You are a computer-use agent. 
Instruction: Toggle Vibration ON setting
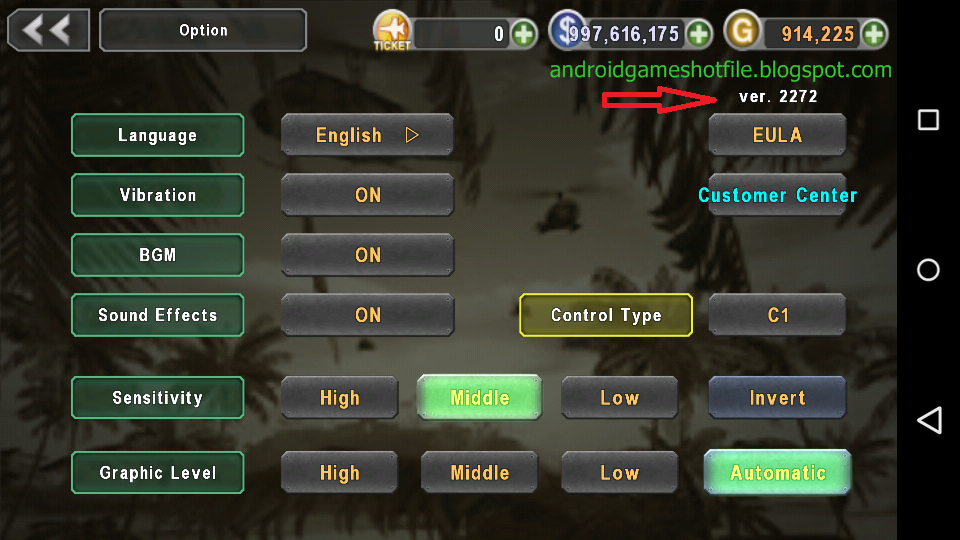[367, 195]
